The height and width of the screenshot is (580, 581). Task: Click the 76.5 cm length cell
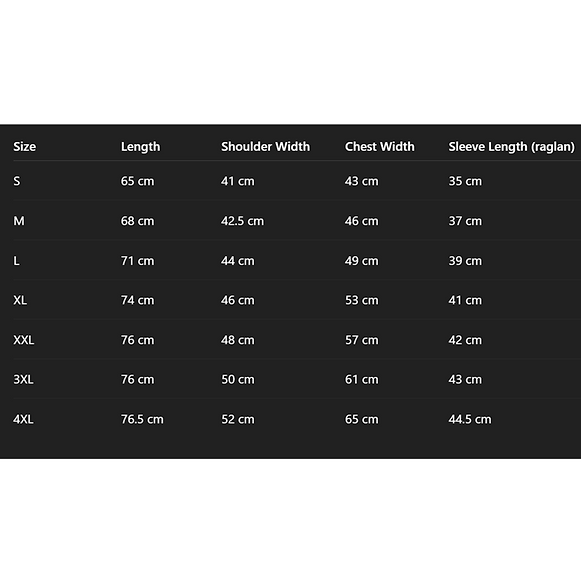click(x=142, y=419)
